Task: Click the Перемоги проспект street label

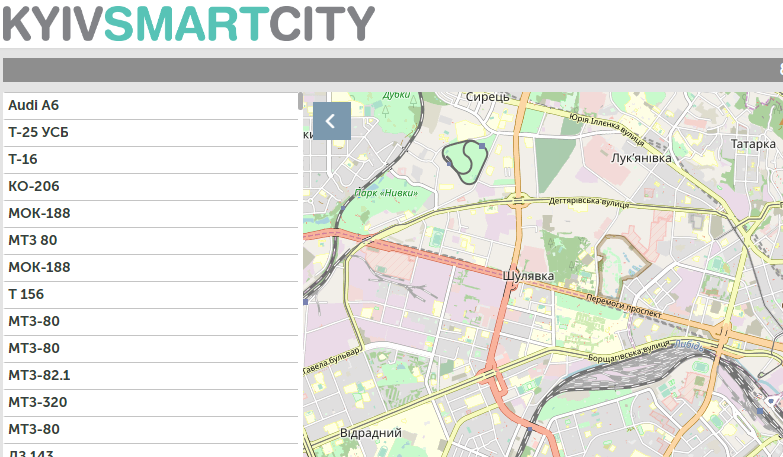Action: pyautogui.click(x=624, y=306)
